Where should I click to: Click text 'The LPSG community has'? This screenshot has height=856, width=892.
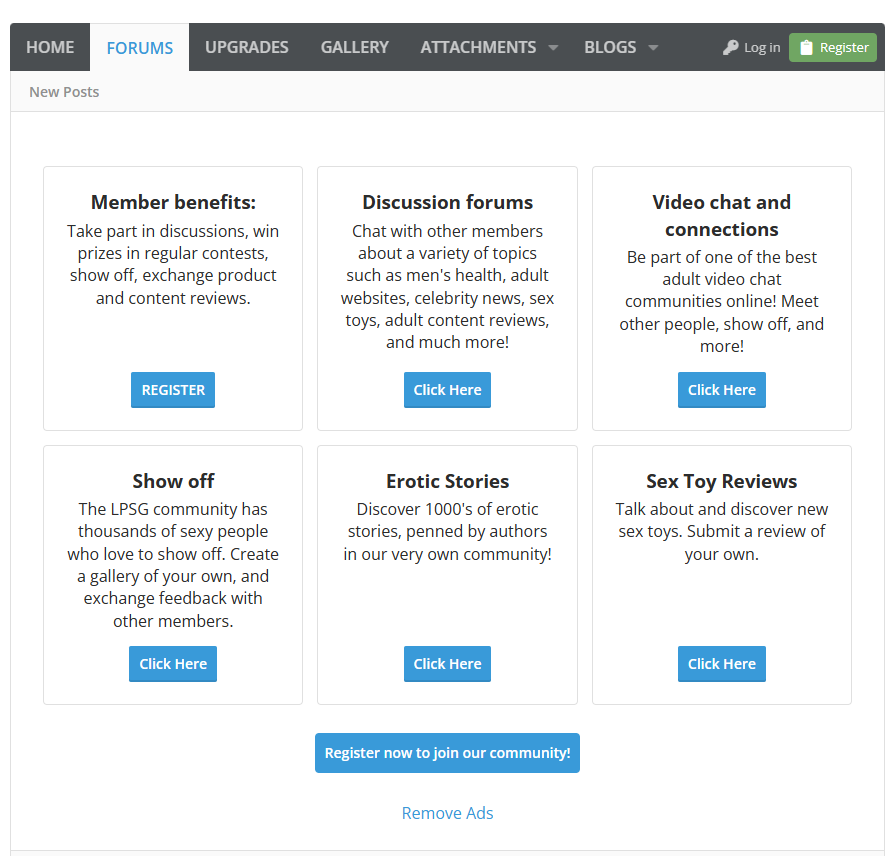tap(173, 509)
